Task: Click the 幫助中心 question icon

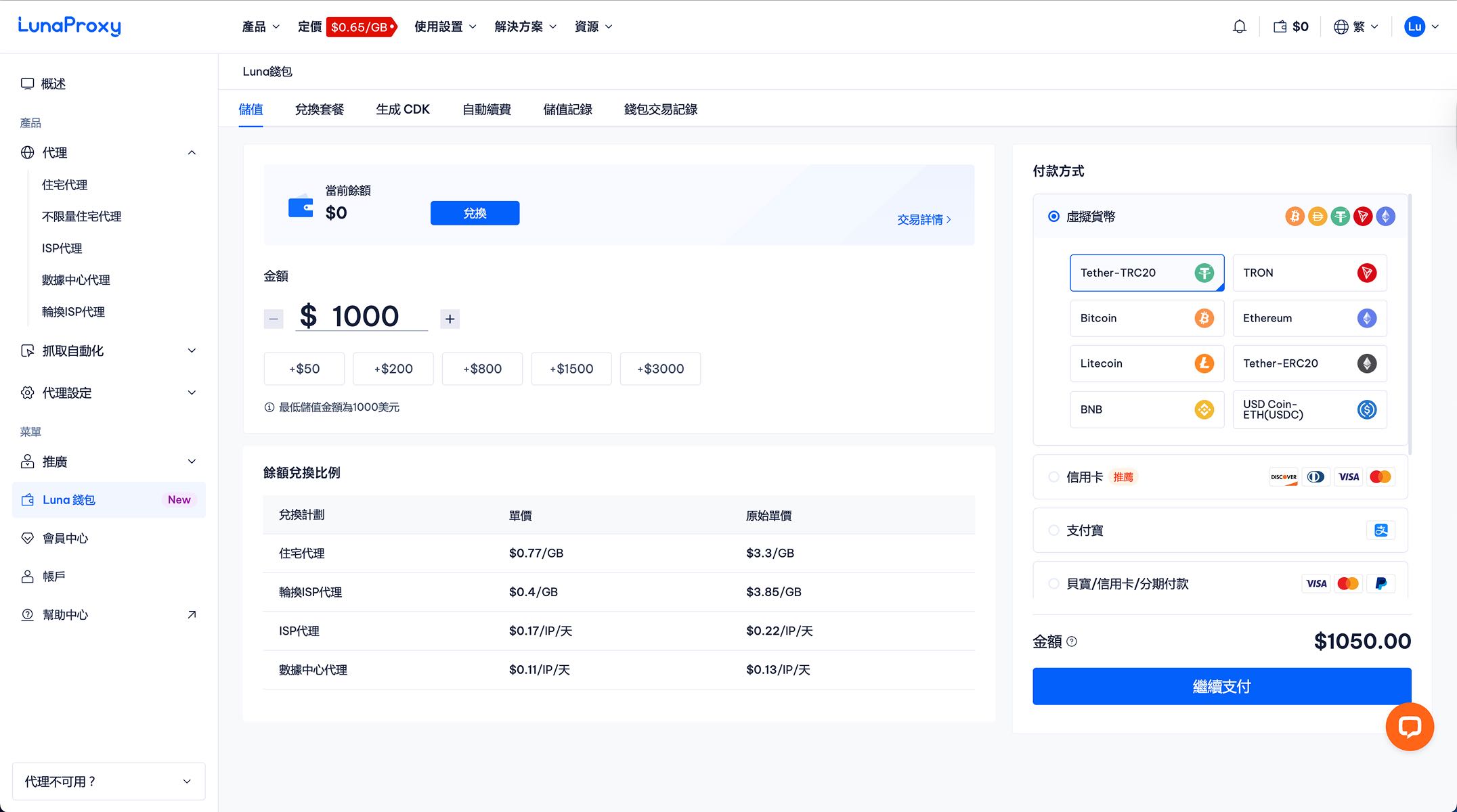Action: [27, 614]
